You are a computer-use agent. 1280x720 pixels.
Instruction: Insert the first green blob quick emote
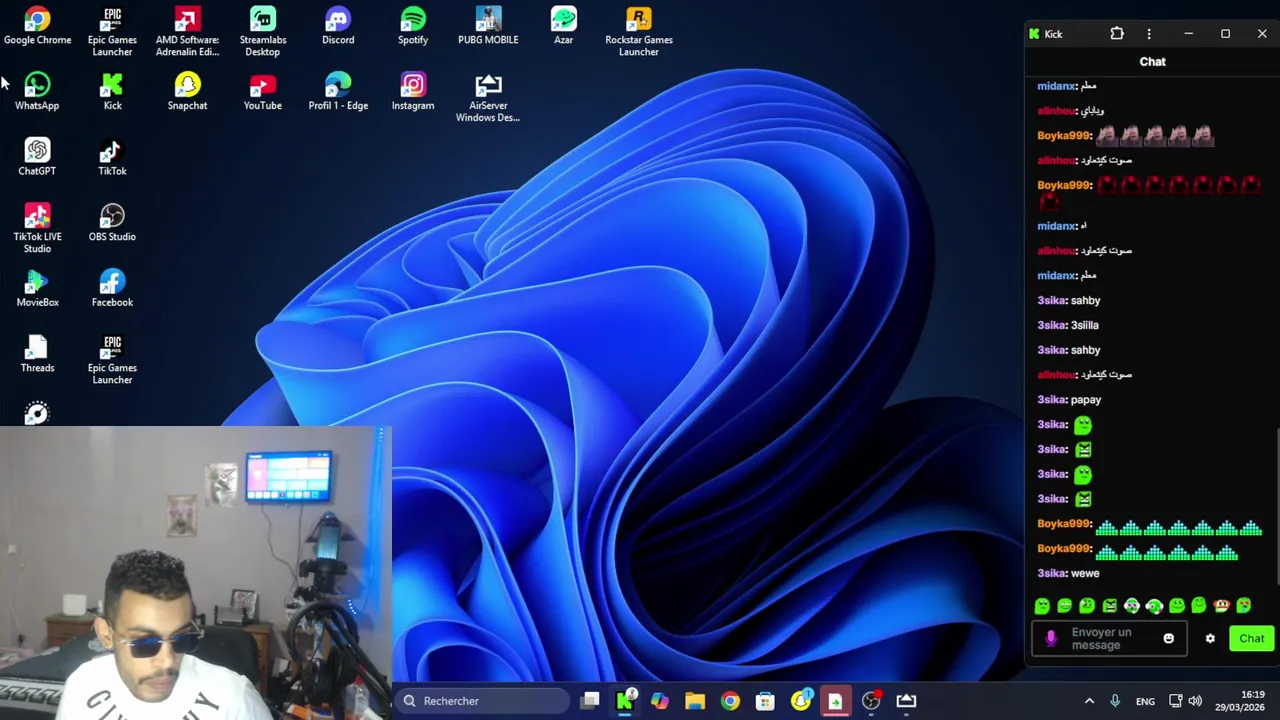tap(1042, 606)
